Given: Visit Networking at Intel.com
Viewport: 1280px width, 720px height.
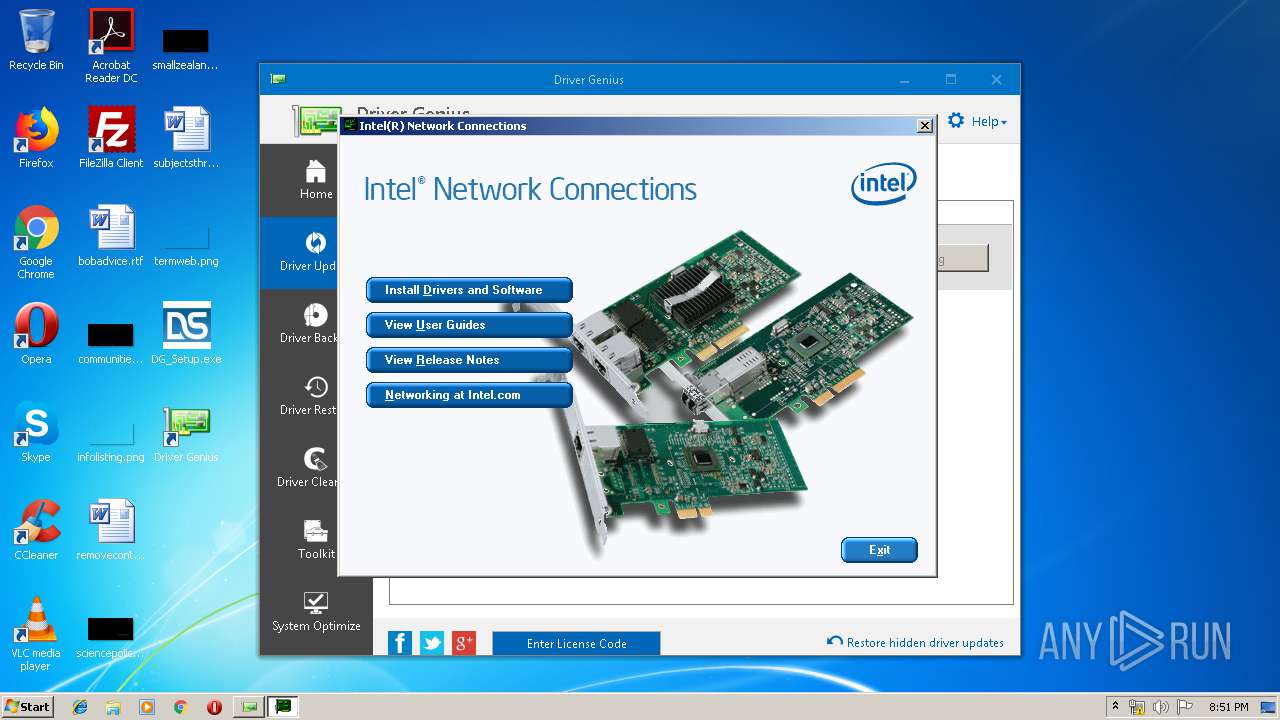Looking at the screenshot, I should coord(469,395).
